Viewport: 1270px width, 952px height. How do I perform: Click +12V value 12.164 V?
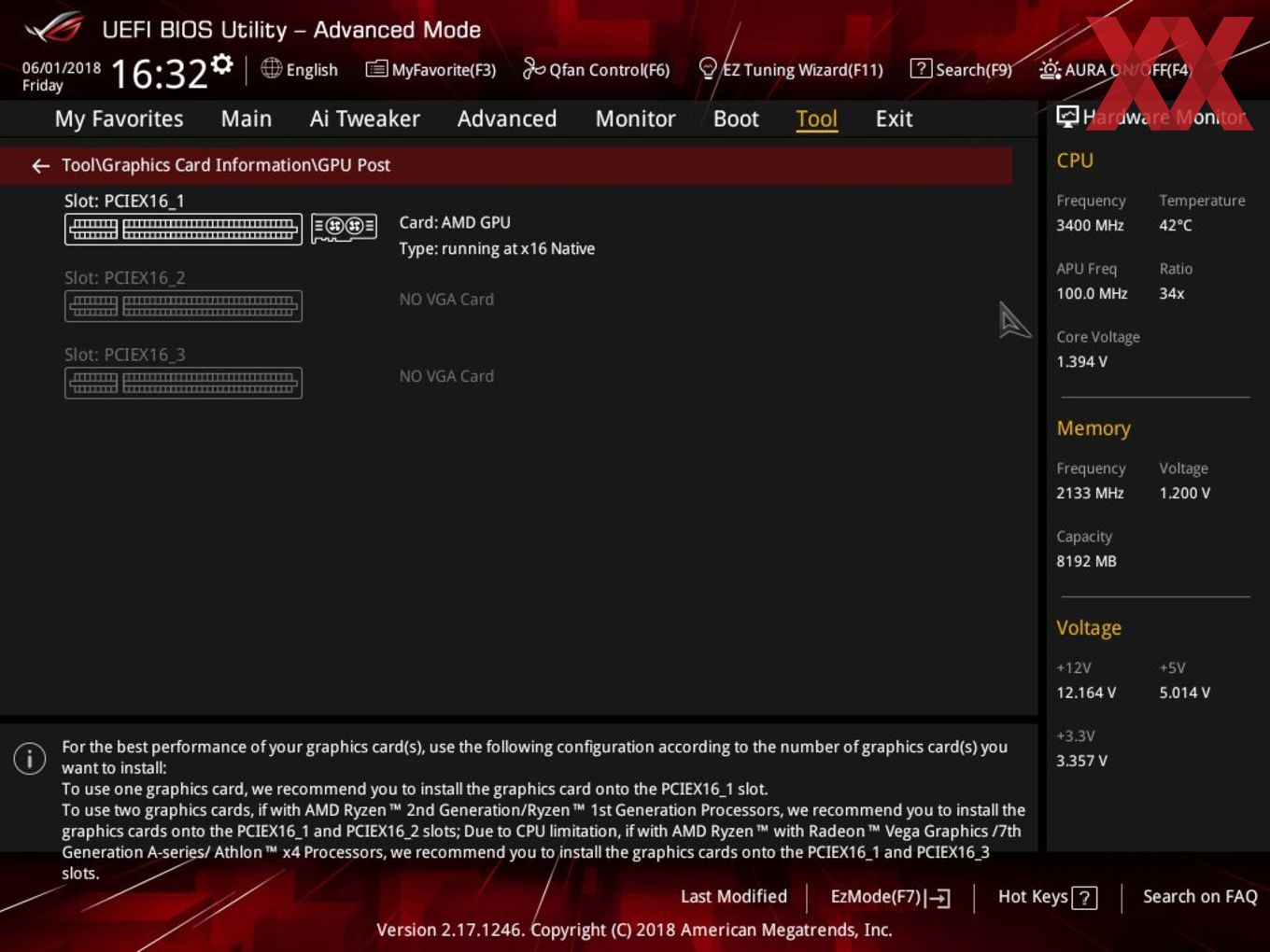[x=1086, y=693]
